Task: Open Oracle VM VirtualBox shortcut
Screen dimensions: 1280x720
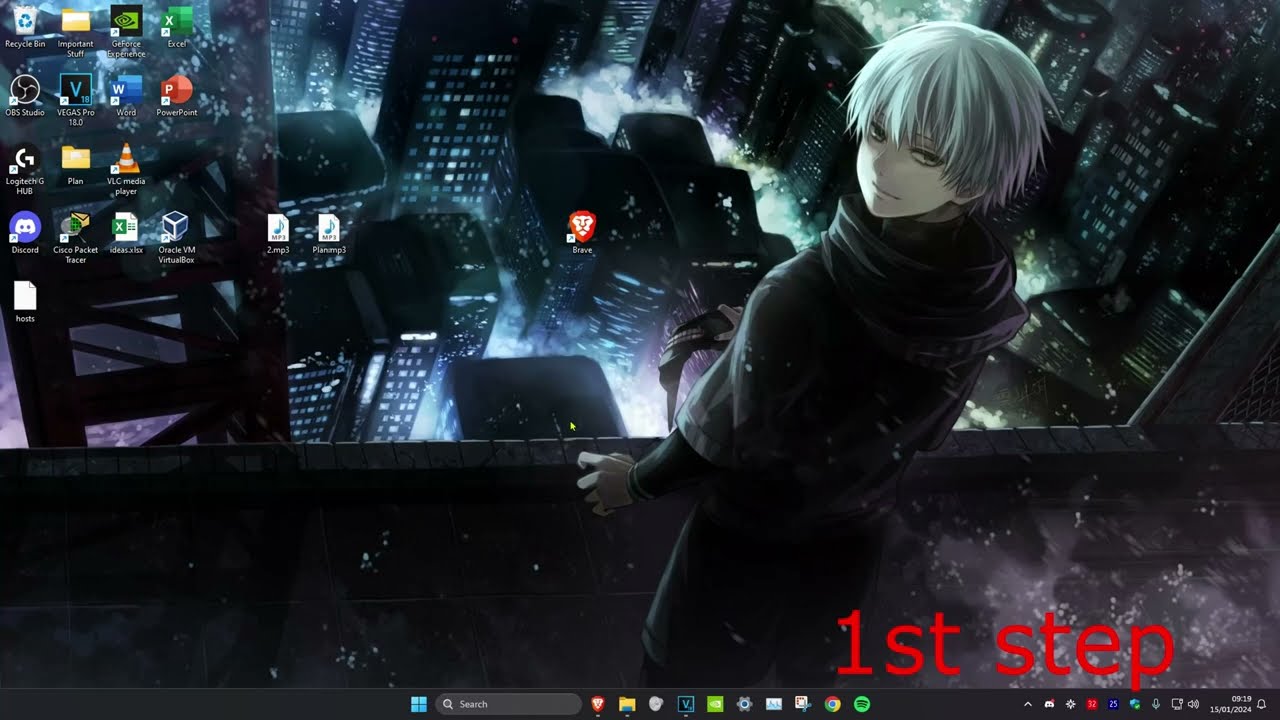Action: pos(176,238)
